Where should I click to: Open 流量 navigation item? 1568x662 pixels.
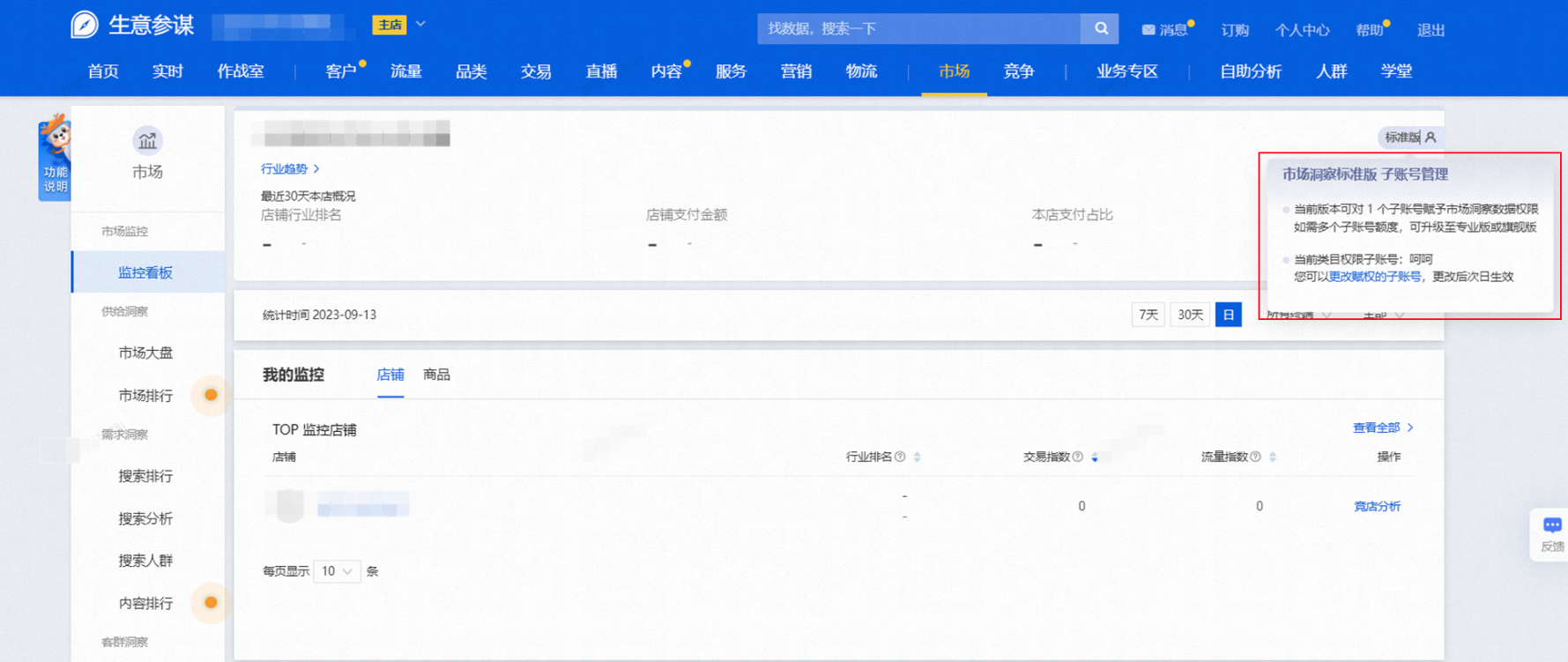(x=406, y=71)
